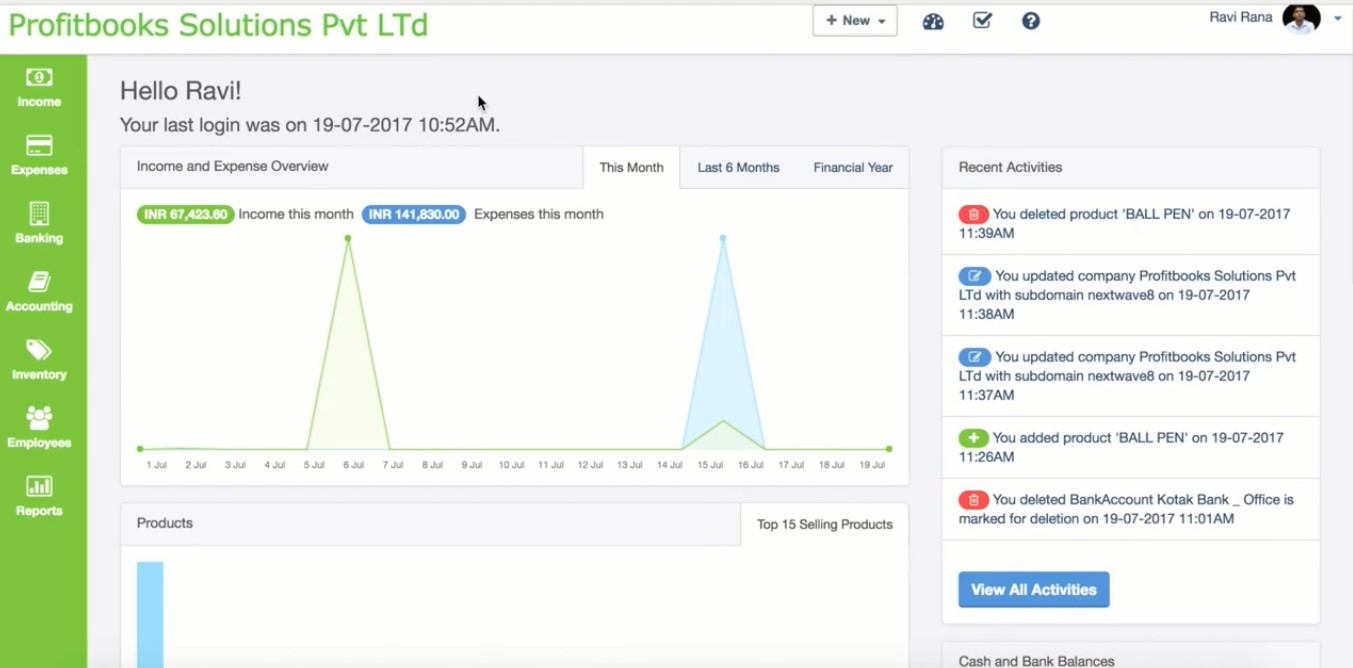Image resolution: width=1353 pixels, height=668 pixels.
Task: Click the INR 67,423.60 income badge
Action: pos(186,214)
